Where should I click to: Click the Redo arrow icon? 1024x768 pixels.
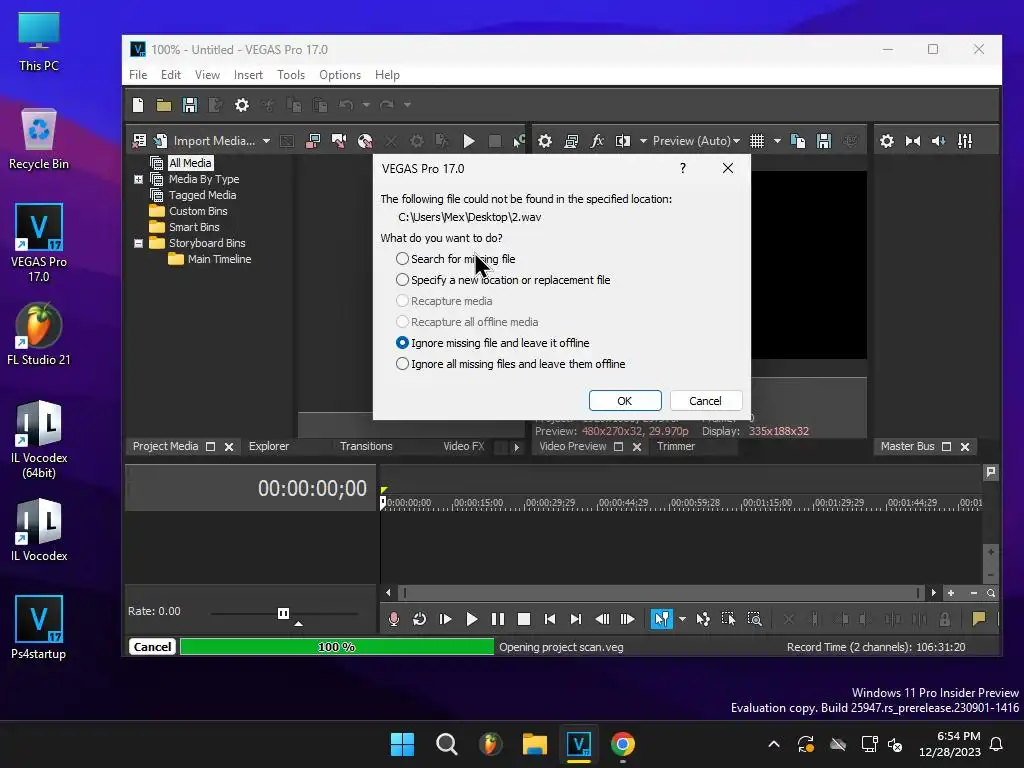pos(387,105)
